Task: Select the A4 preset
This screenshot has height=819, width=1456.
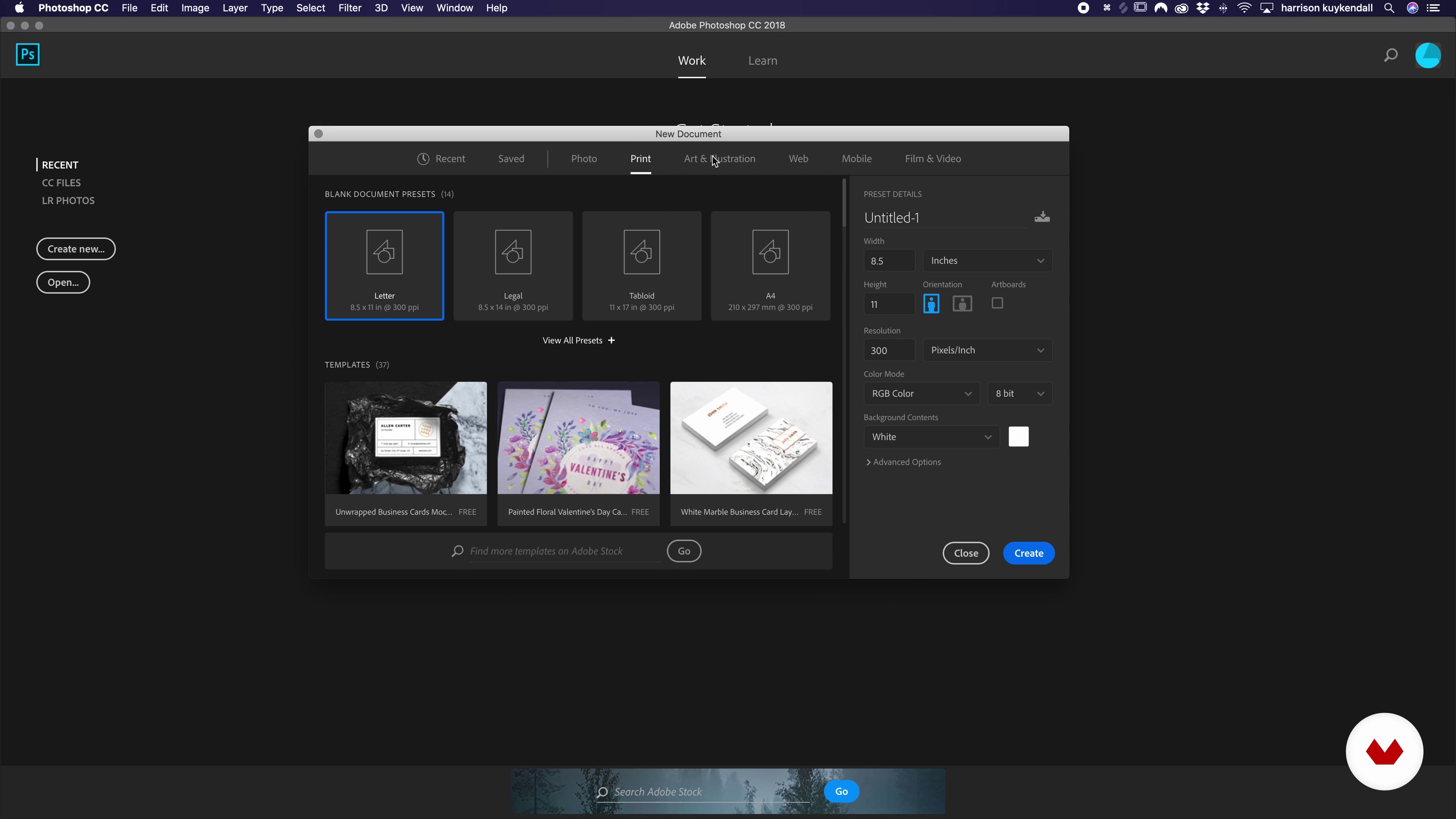Action: pyautogui.click(x=770, y=266)
